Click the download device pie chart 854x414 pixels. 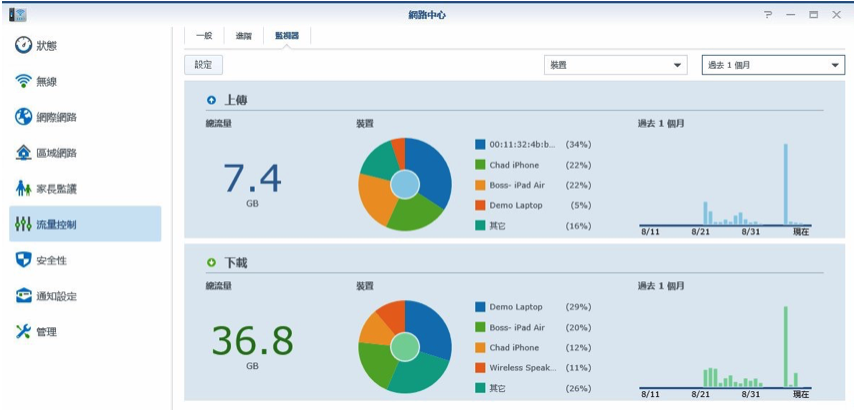coord(405,347)
